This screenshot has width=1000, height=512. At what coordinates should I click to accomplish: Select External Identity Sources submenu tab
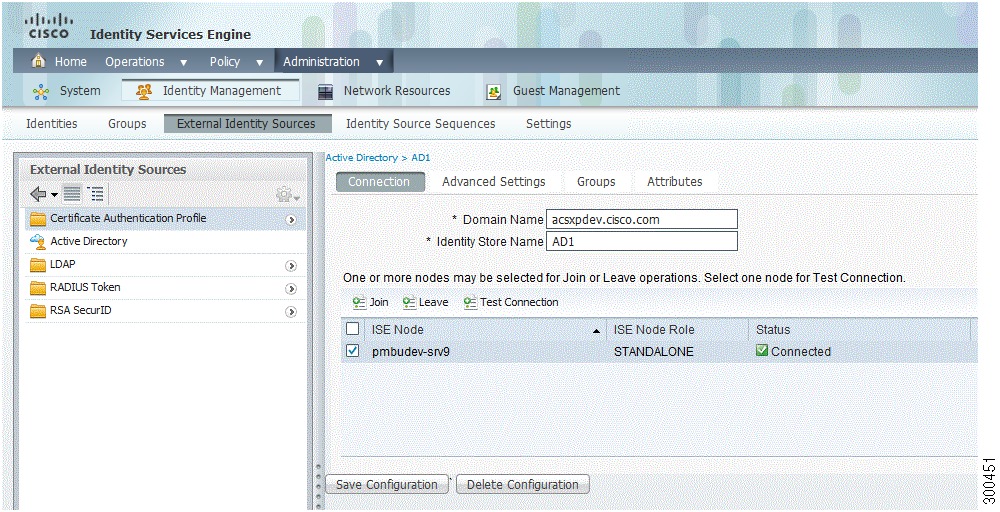click(x=247, y=124)
